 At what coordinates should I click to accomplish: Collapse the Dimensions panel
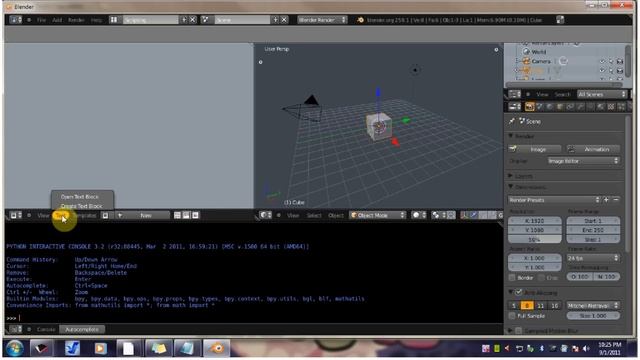click(x=511, y=187)
